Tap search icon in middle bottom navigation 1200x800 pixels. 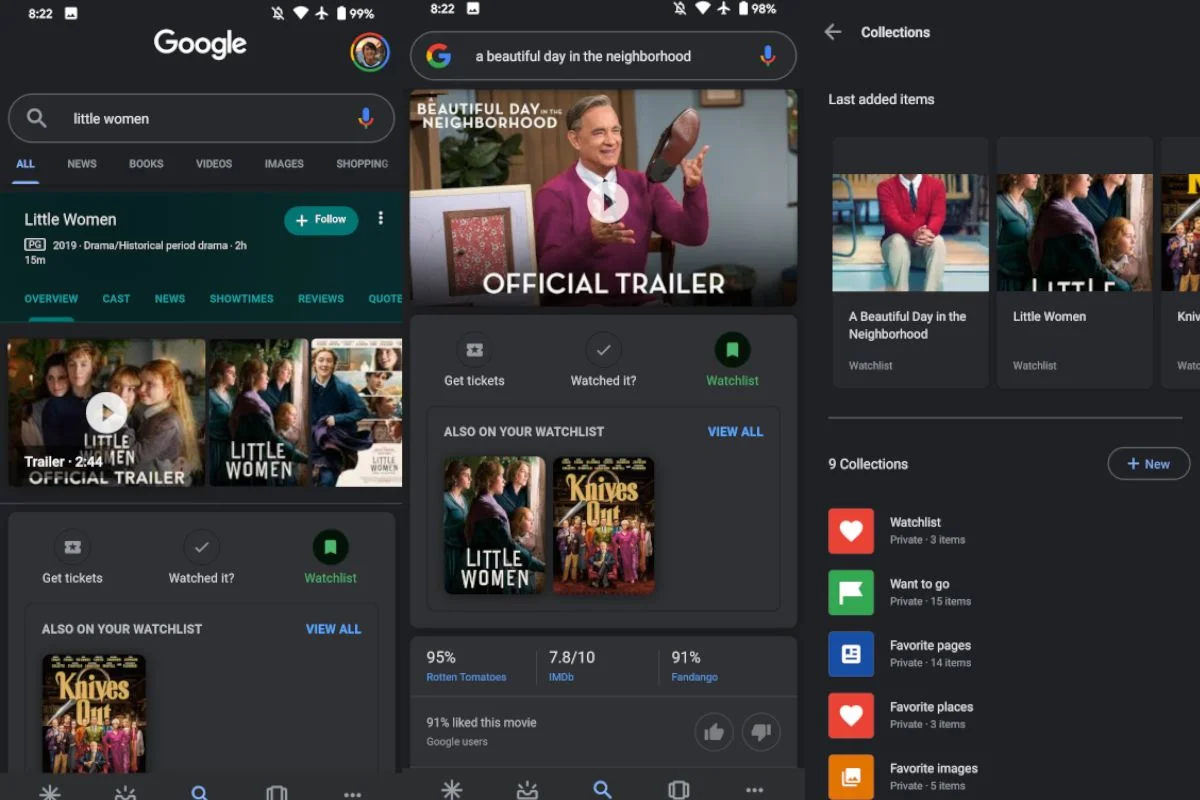[x=602, y=789]
